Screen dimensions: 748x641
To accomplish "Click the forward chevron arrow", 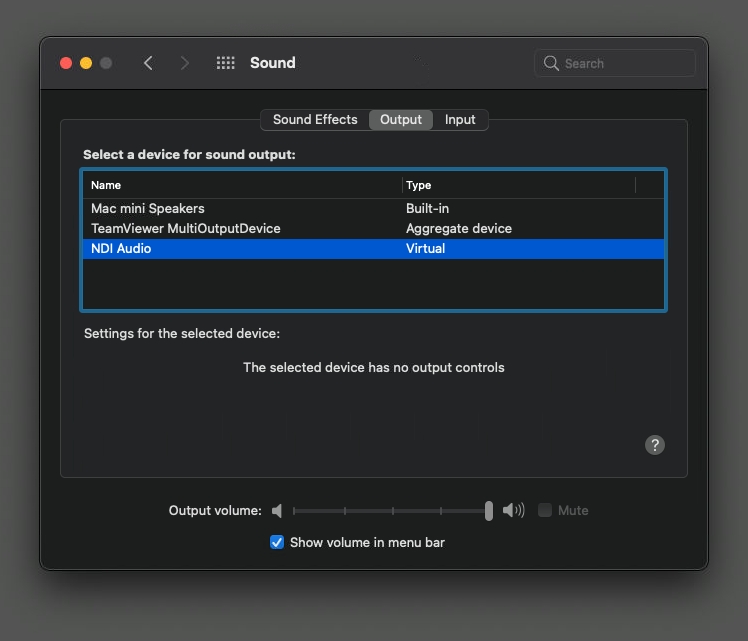I will pos(184,63).
